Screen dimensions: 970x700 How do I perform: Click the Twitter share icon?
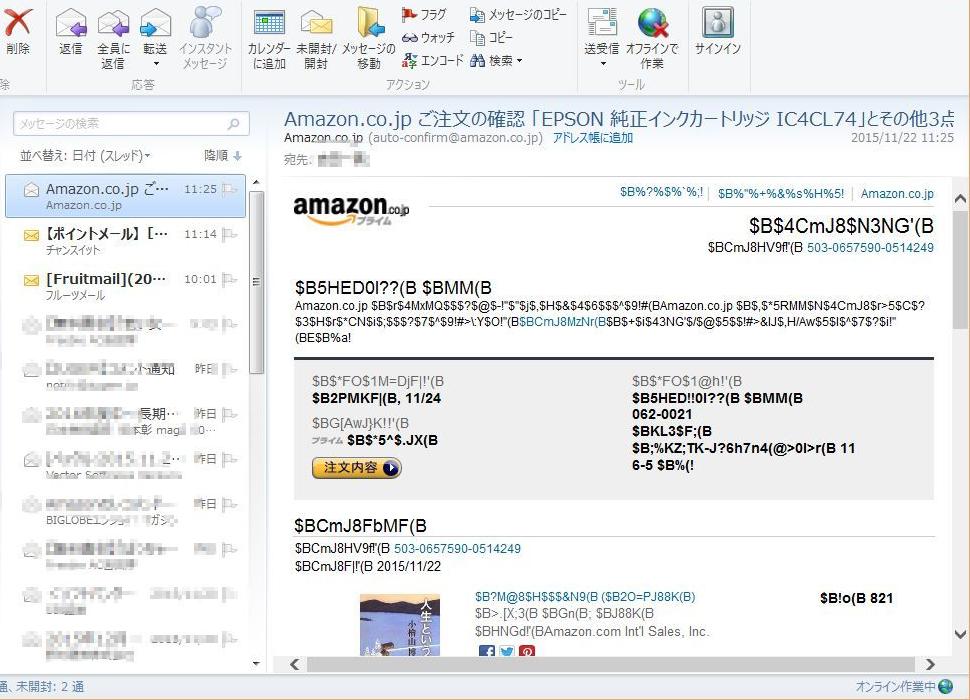507,651
